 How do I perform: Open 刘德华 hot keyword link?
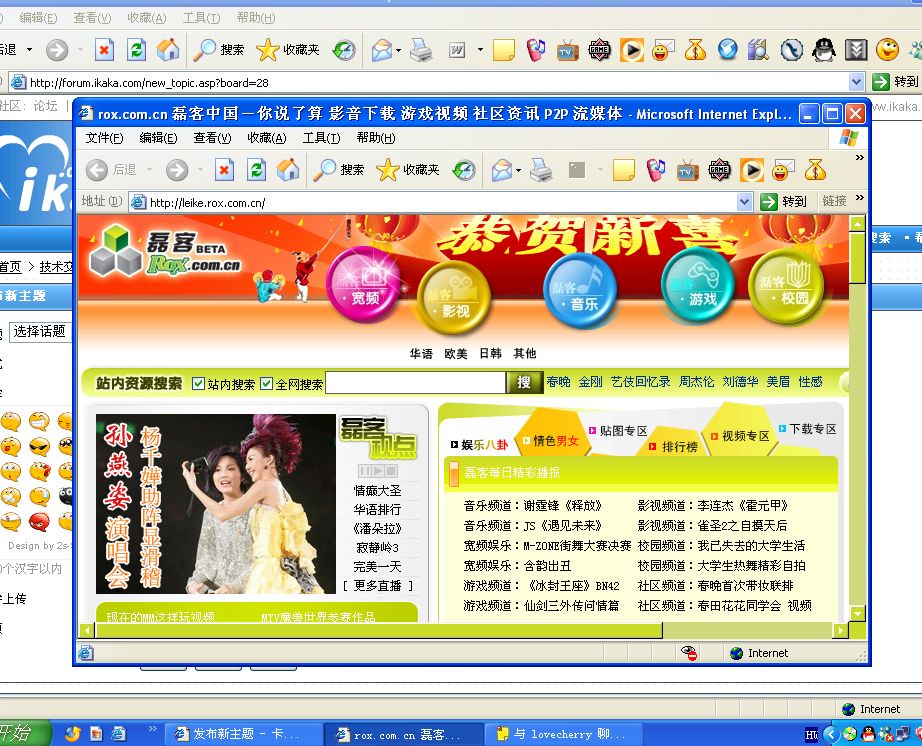click(740, 382)
